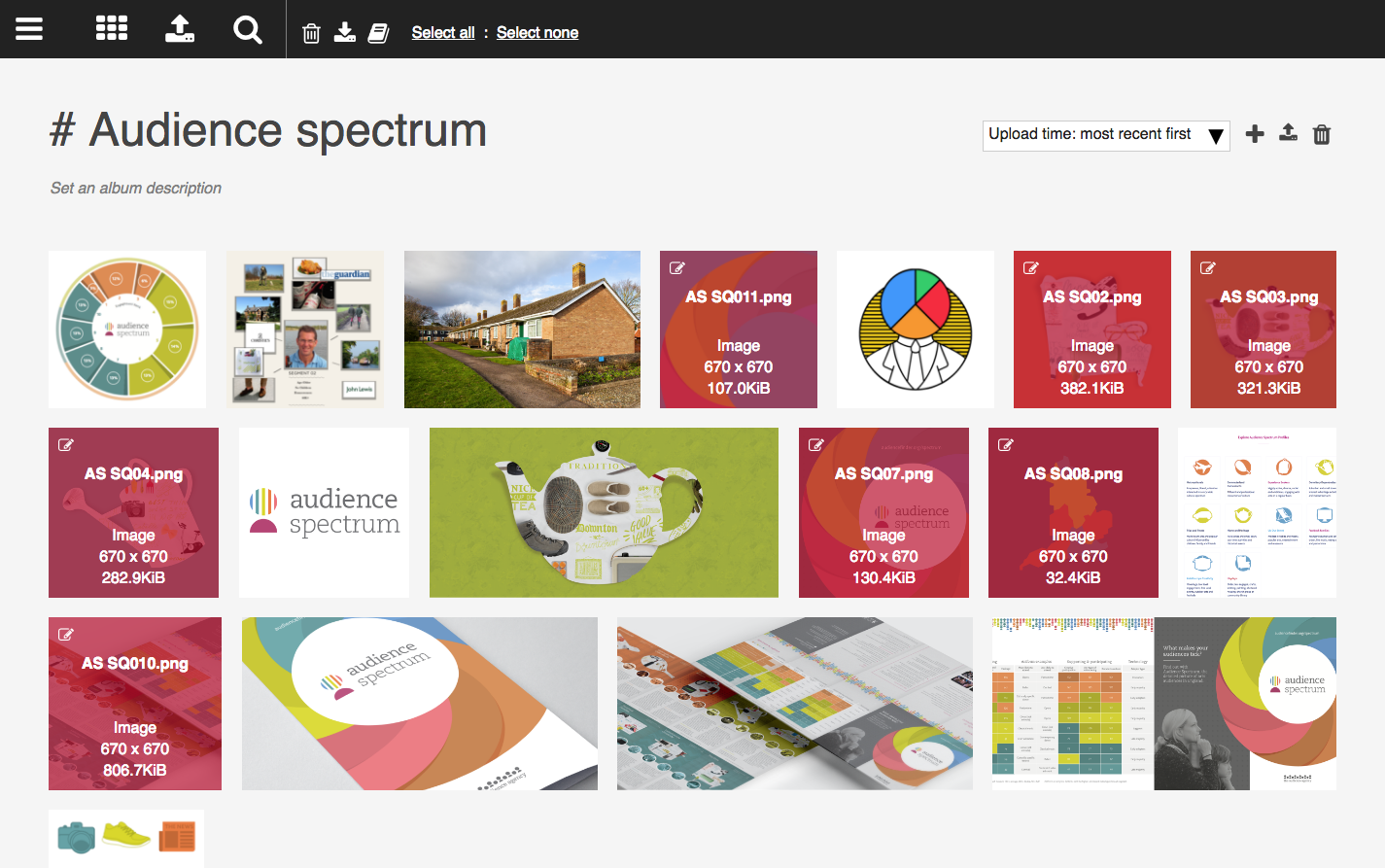Screen dimensions: 1385x868
Task: Open the table and woman brochure thumbnail
Action: (1164, 704)
